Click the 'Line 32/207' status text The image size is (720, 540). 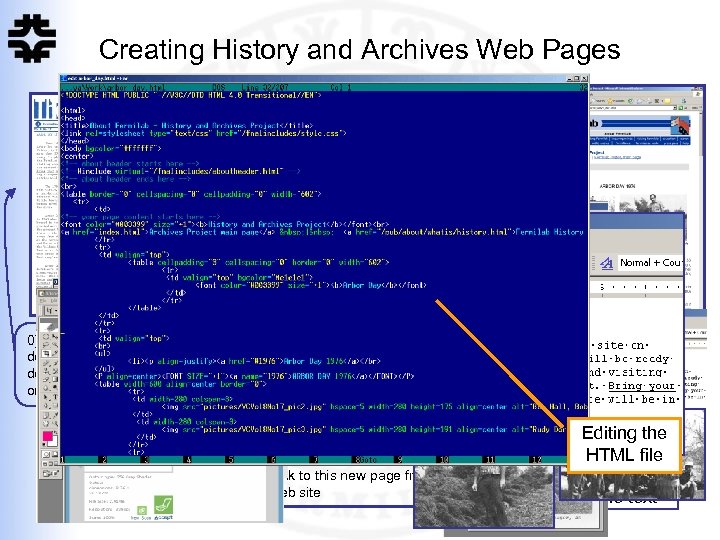coord(267,87)
